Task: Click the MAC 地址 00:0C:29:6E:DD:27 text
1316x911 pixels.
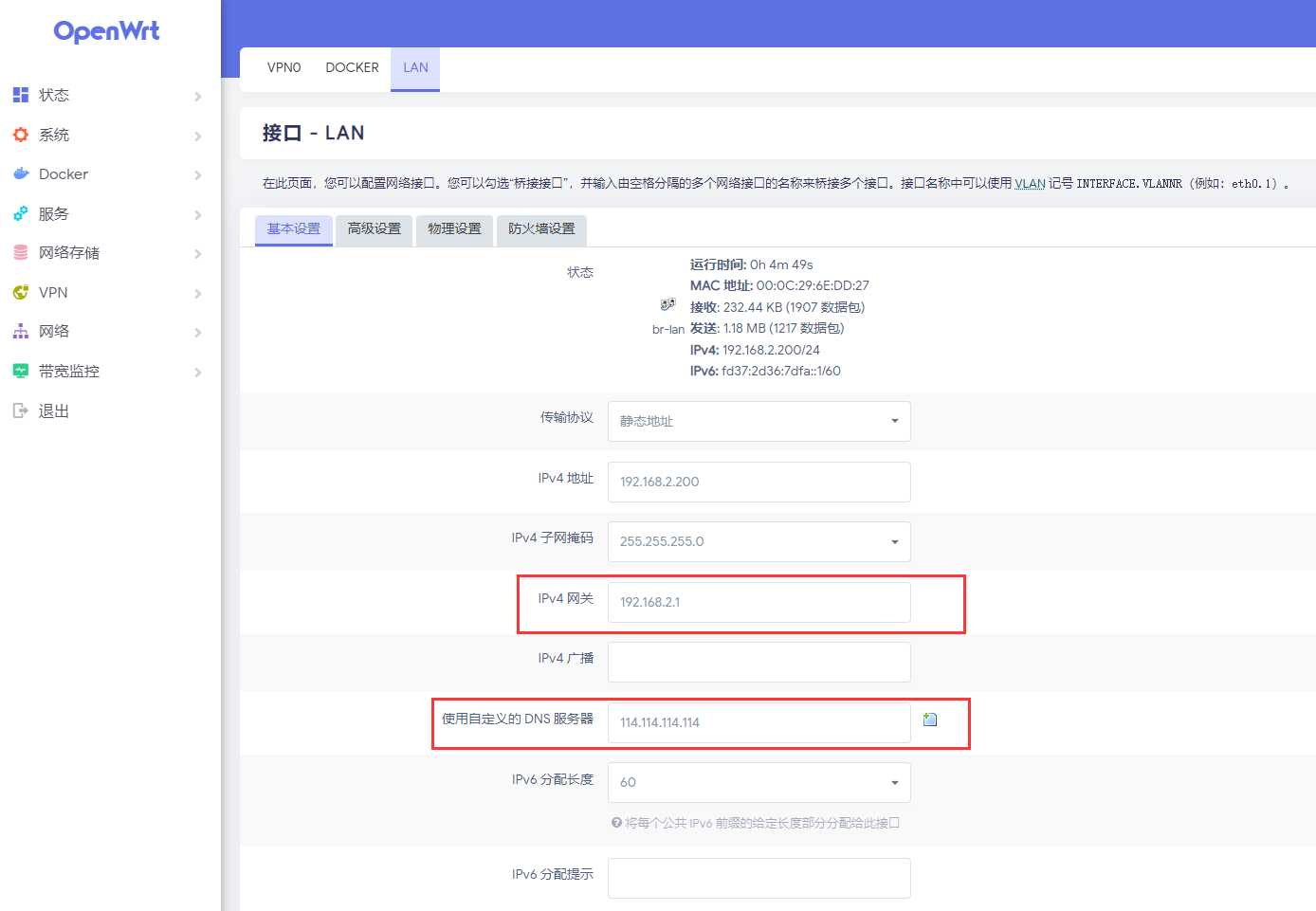Action: 779,285
